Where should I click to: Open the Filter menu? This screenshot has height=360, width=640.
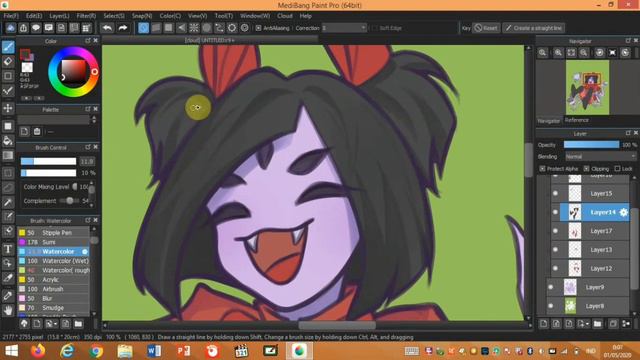86,16
